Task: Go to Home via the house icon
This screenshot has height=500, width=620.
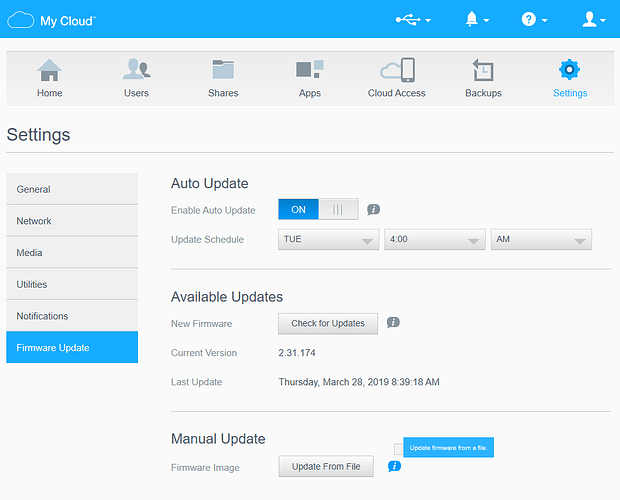Action: click(49, 70)
